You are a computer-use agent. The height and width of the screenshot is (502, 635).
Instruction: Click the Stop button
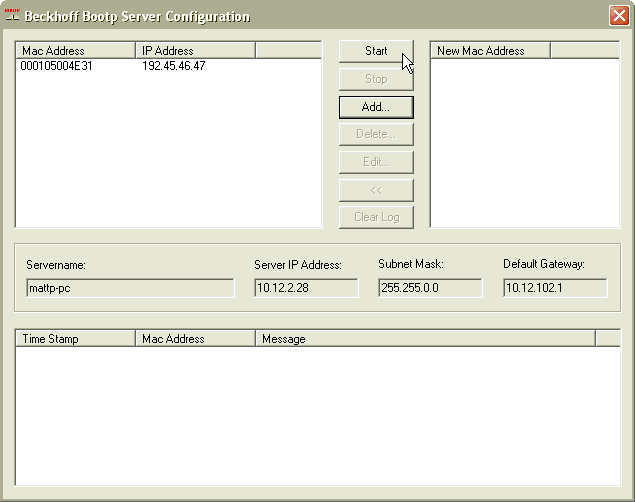pos(376,79)
